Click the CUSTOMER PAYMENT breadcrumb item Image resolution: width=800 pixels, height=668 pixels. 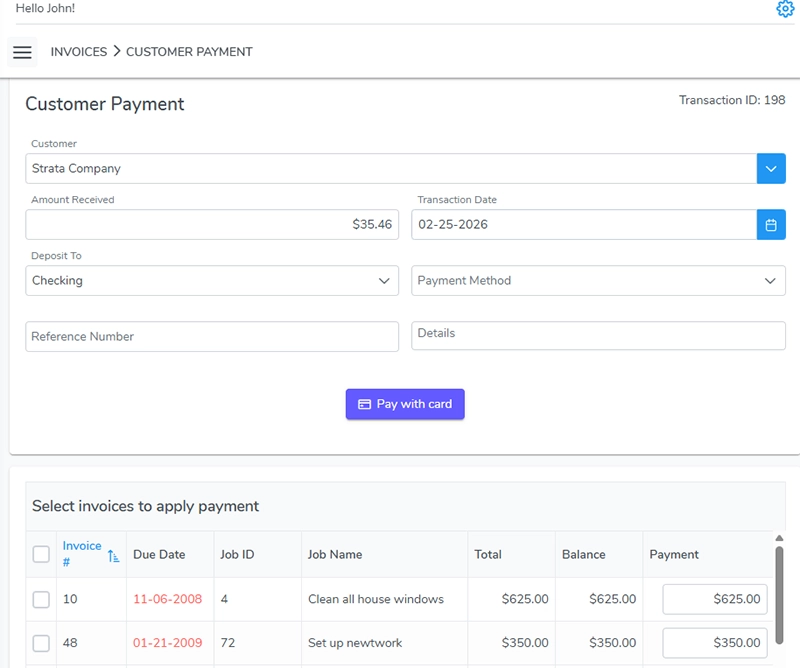coord(189,52)
